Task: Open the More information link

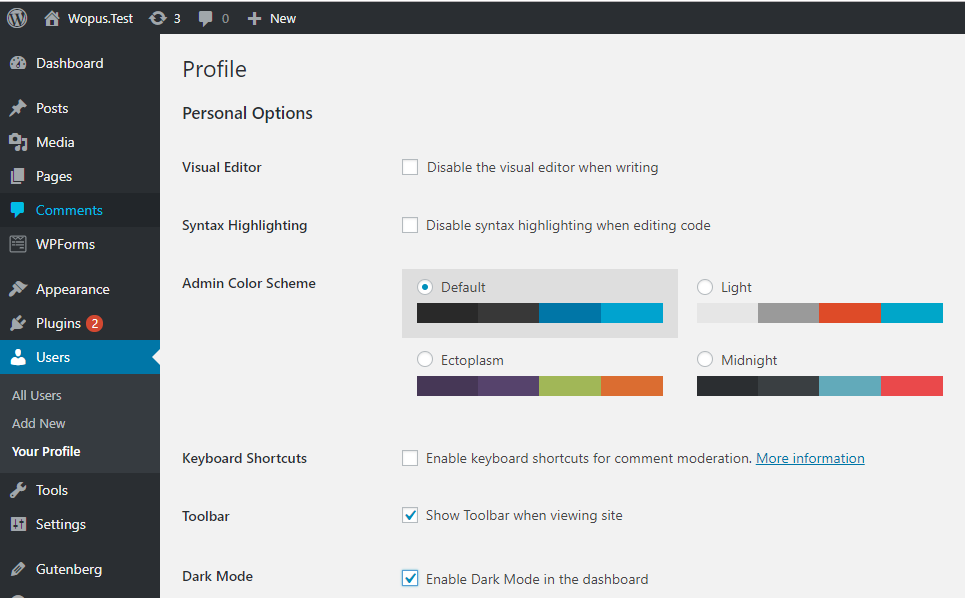Action: [810, 458]
